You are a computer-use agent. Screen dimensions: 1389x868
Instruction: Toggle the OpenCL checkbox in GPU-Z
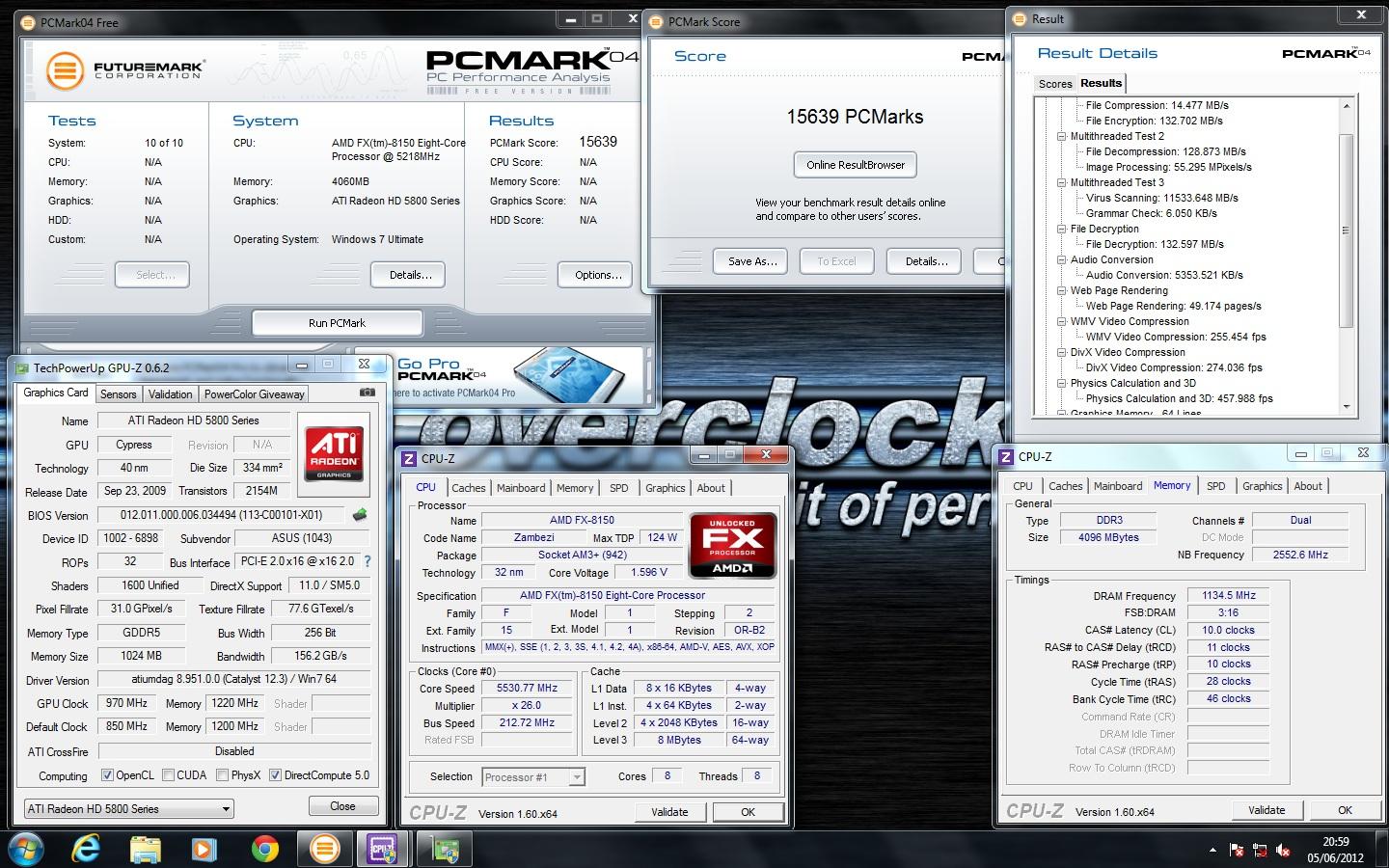click(x=107, y=774)
